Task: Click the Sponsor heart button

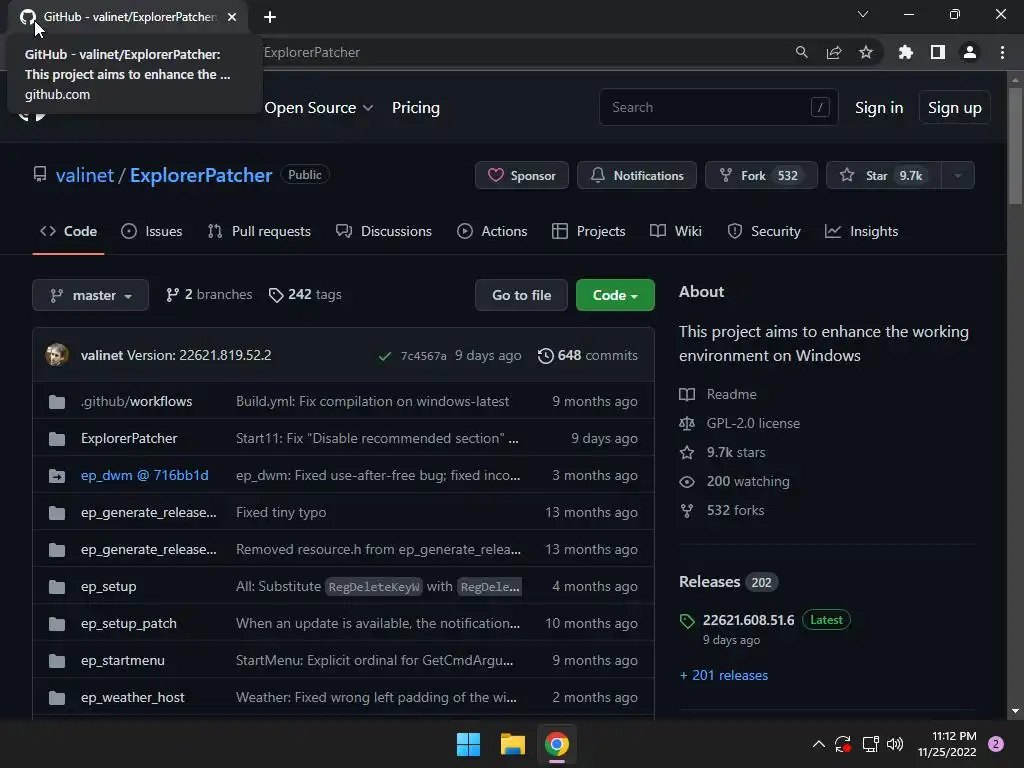Action: 522,175
